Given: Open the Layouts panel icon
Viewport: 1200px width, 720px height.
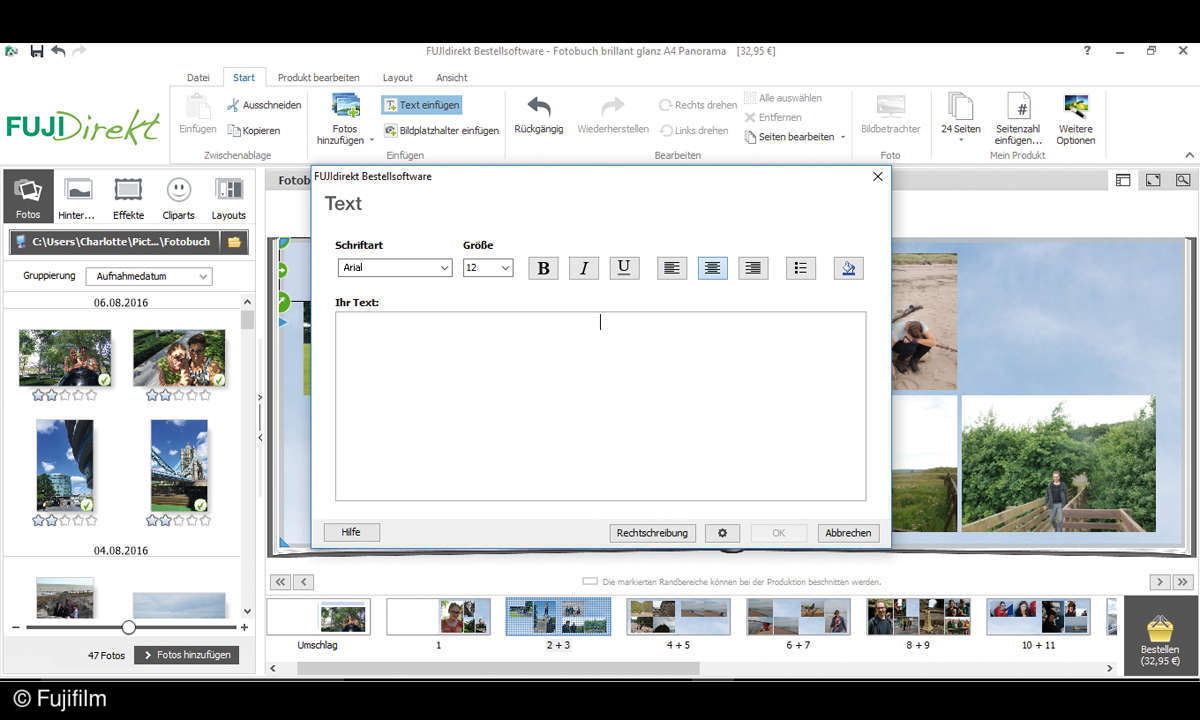Looking at the screenshot, I should click(228, 197).
